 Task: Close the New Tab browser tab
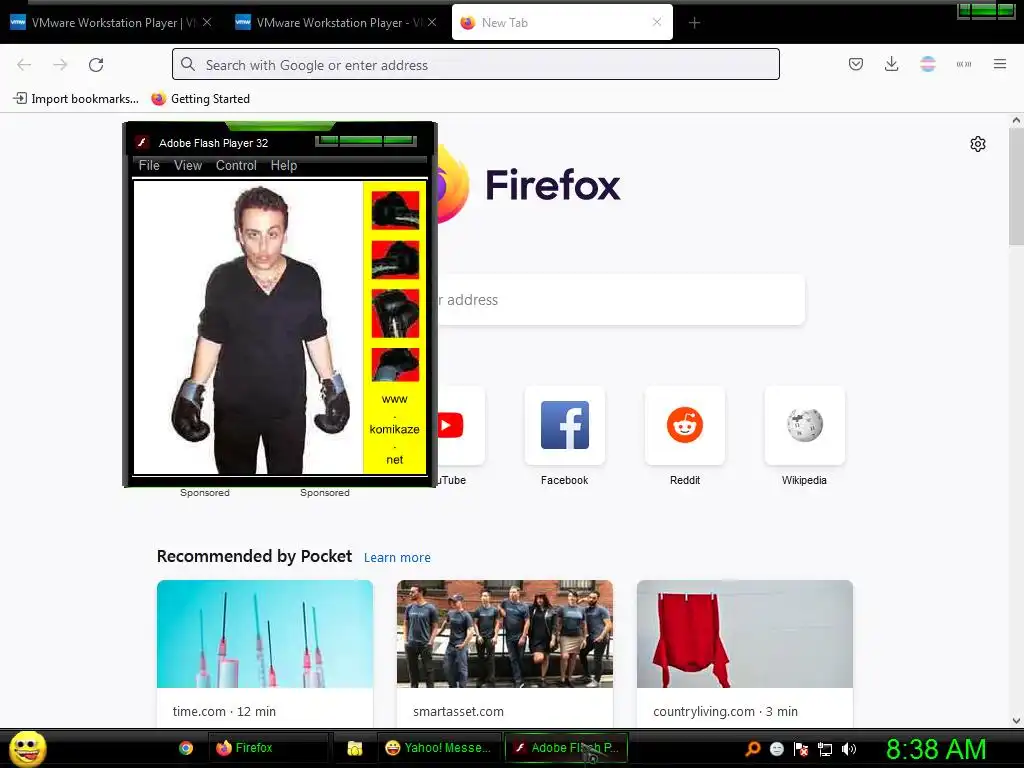click(657, 22)
